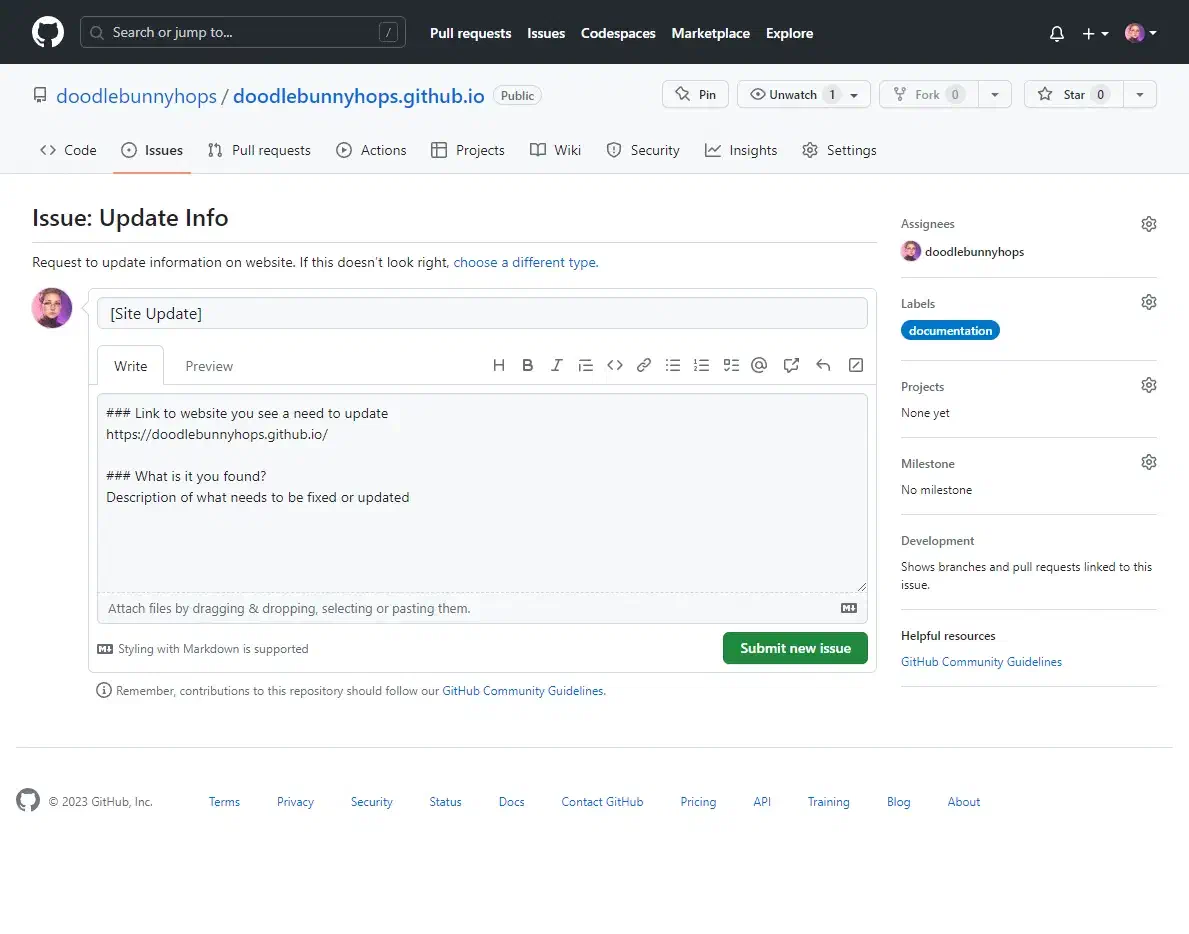1189x934 pixels.
Task: Insert code with the code icon
Action: pos(615,366)
